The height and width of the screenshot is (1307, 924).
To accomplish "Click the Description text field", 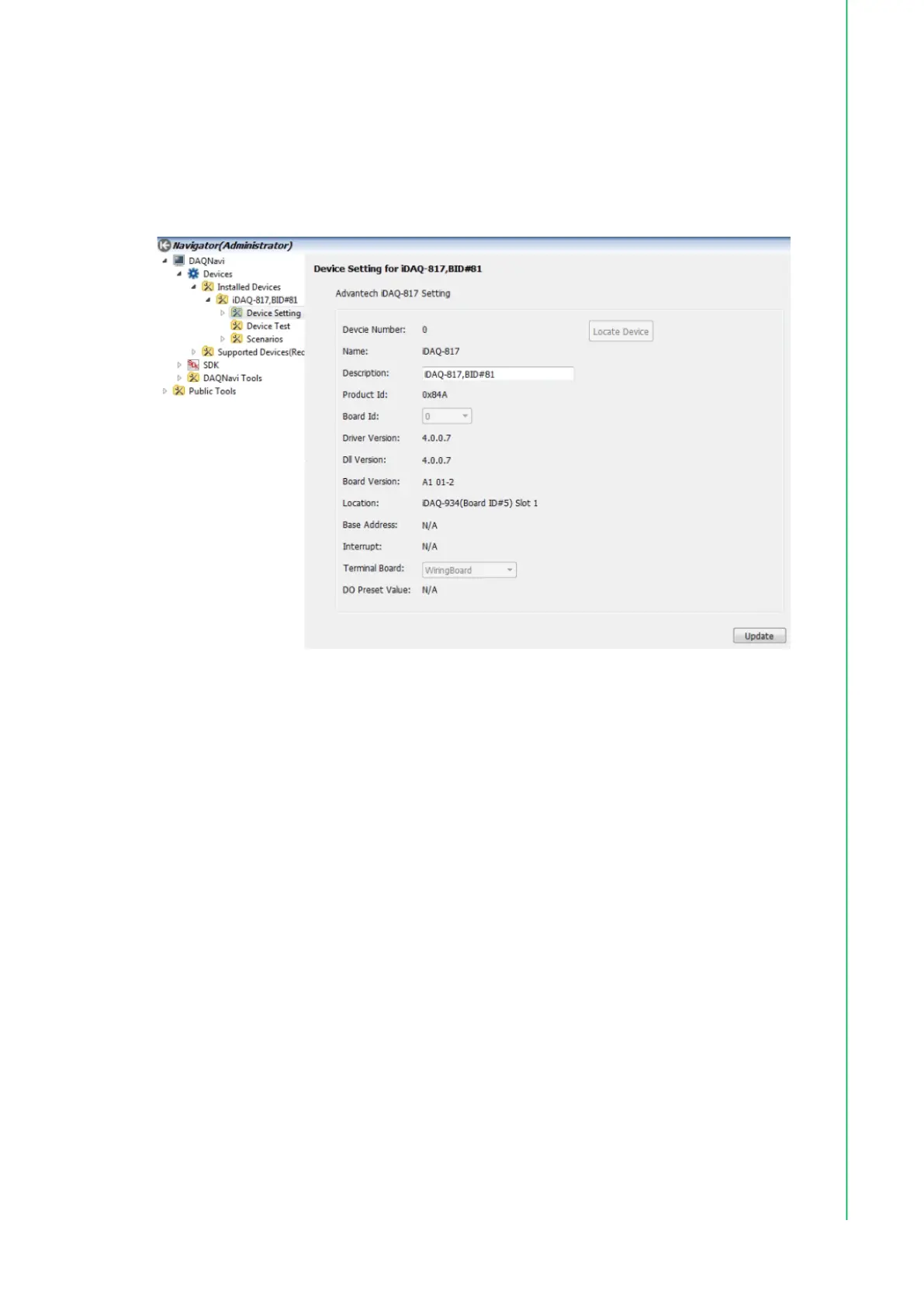I will tap(497, 374).
